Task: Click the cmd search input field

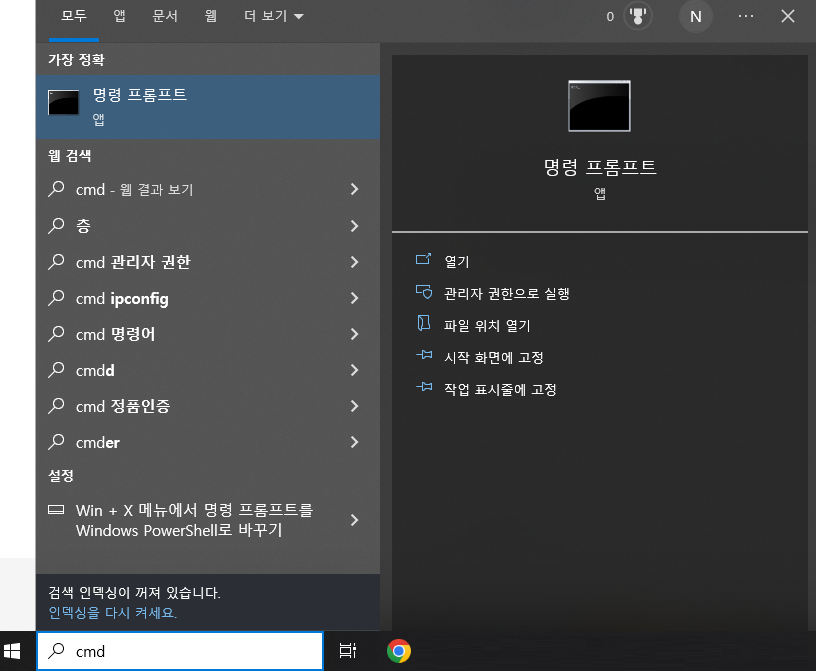Action: [x=180, y=651]
